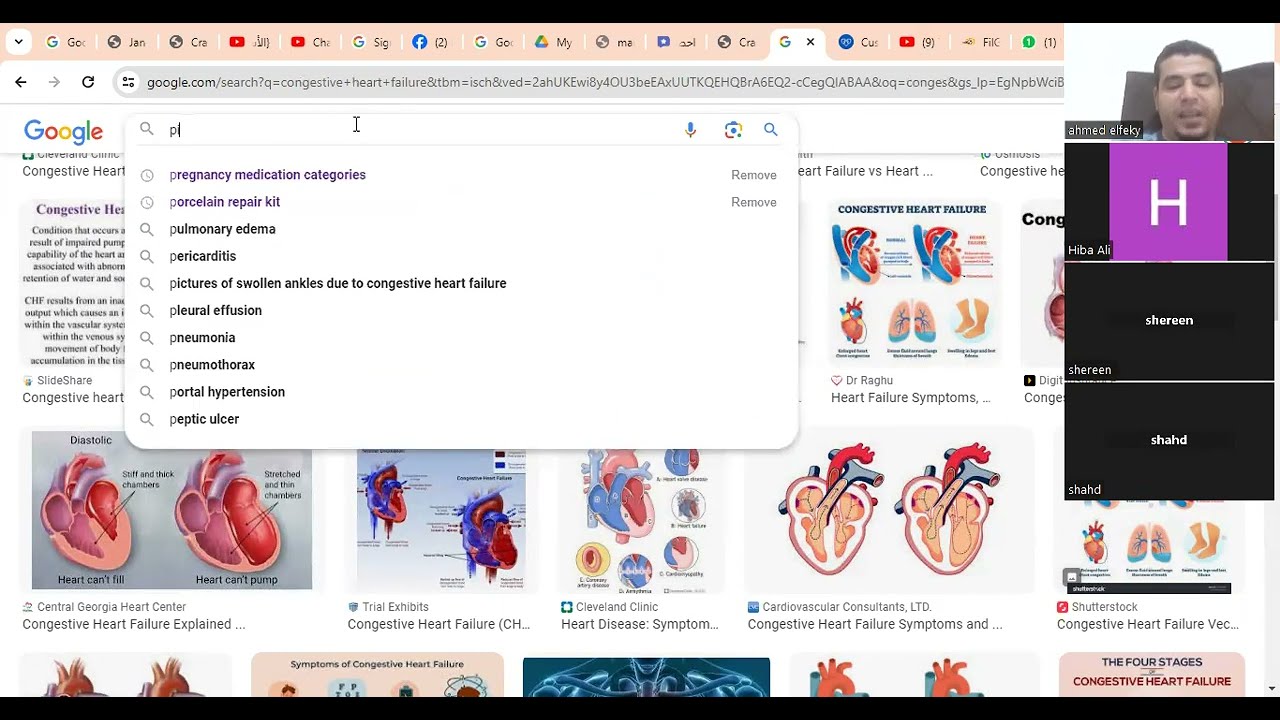Select suggestion pictures of swollen ankles
Viewport: 1280px width, 720px height.
(337, 283)
